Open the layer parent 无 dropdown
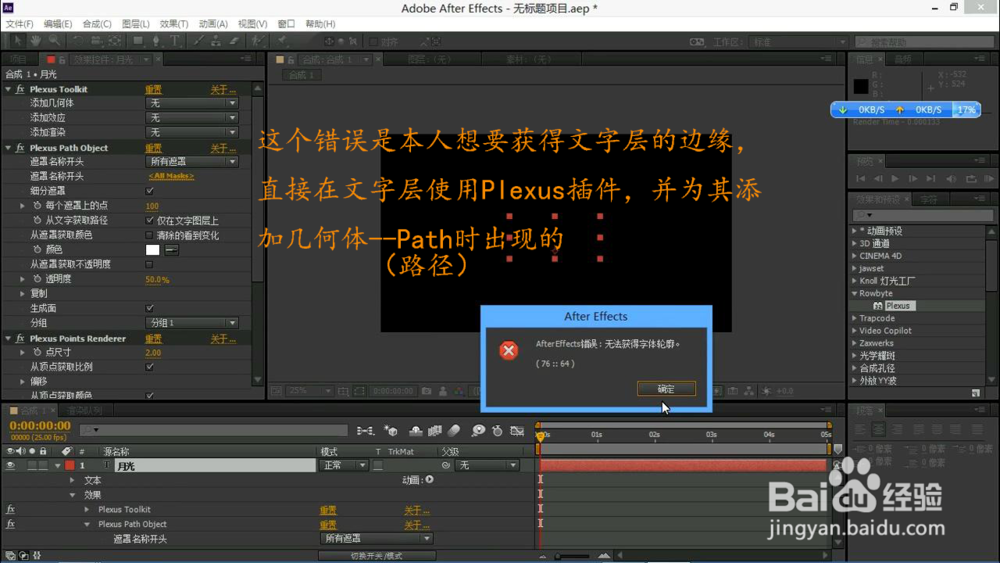 click(488, 466)
